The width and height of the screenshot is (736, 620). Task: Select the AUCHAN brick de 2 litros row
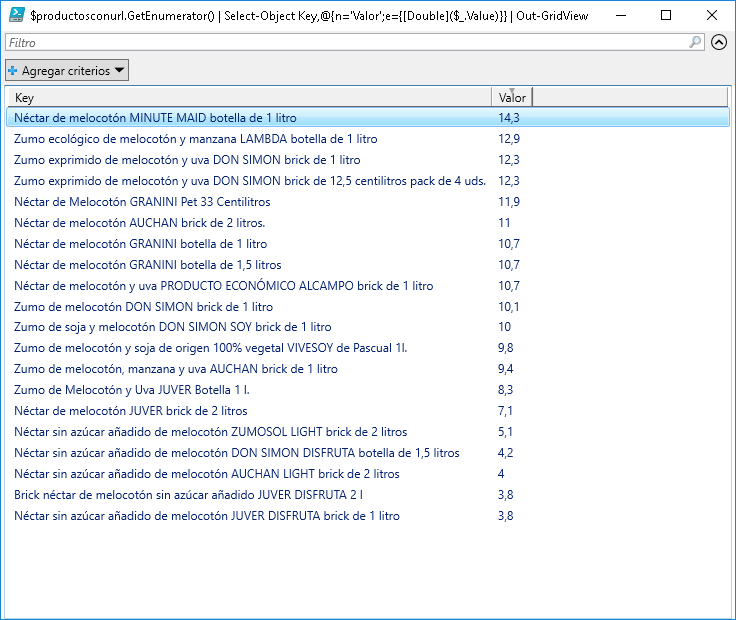tap(139, 223)
